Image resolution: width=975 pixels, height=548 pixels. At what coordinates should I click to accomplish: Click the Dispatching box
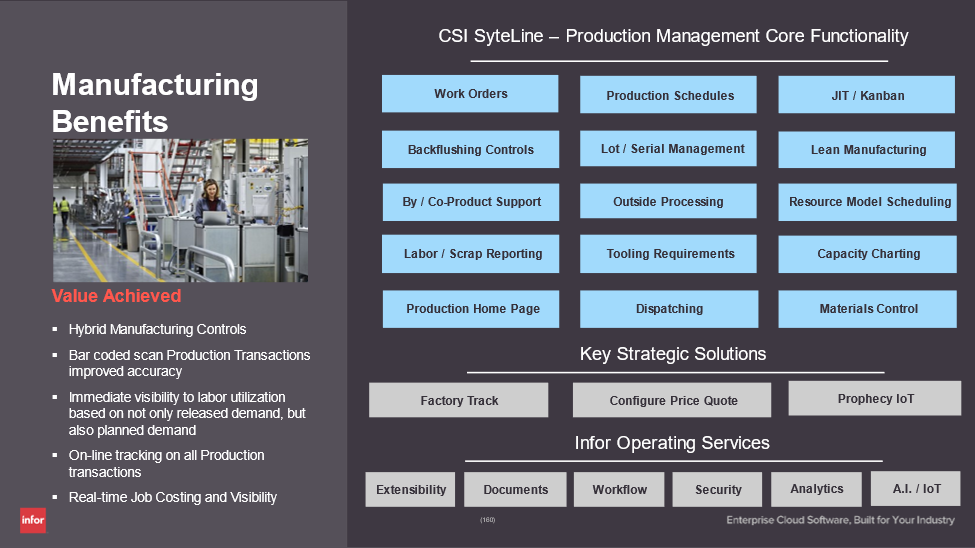click(669, 309)
